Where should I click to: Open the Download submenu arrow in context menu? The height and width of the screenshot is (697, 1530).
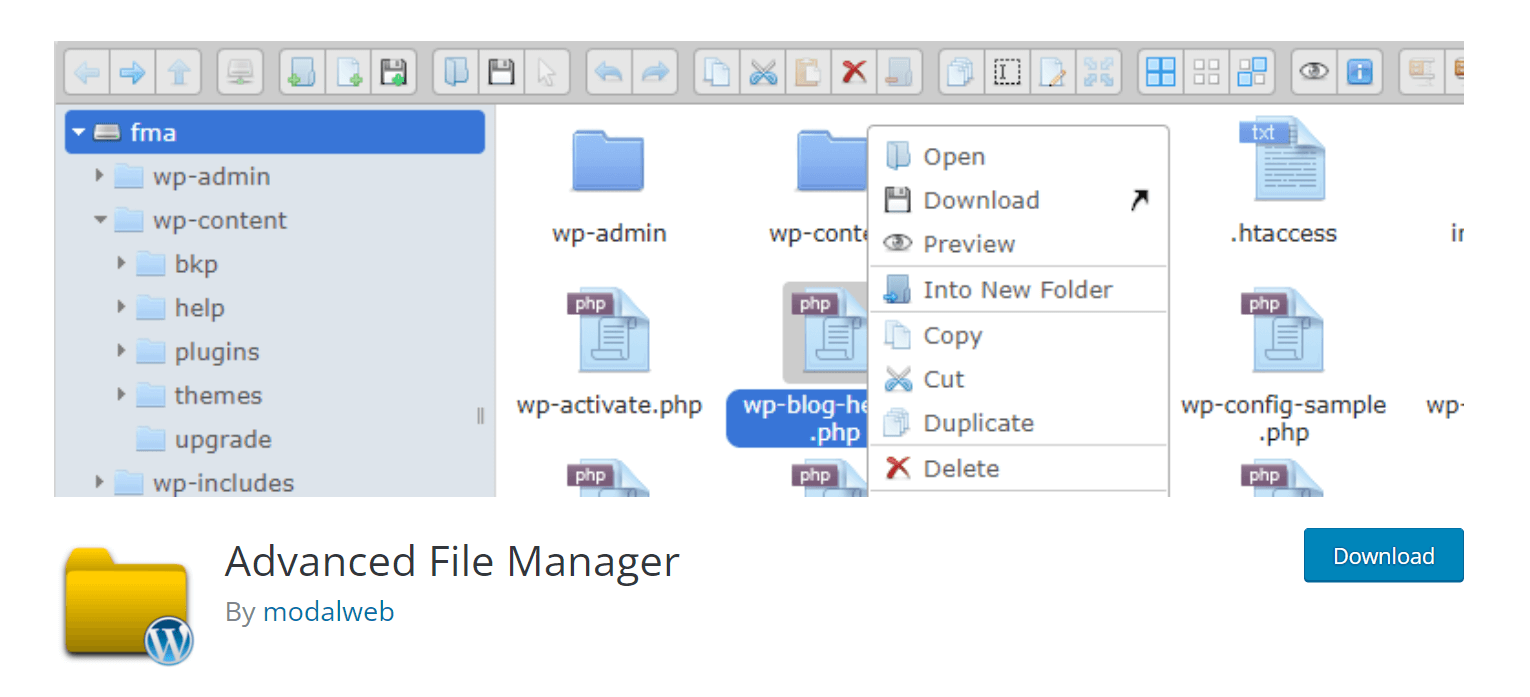point(1140,201)
